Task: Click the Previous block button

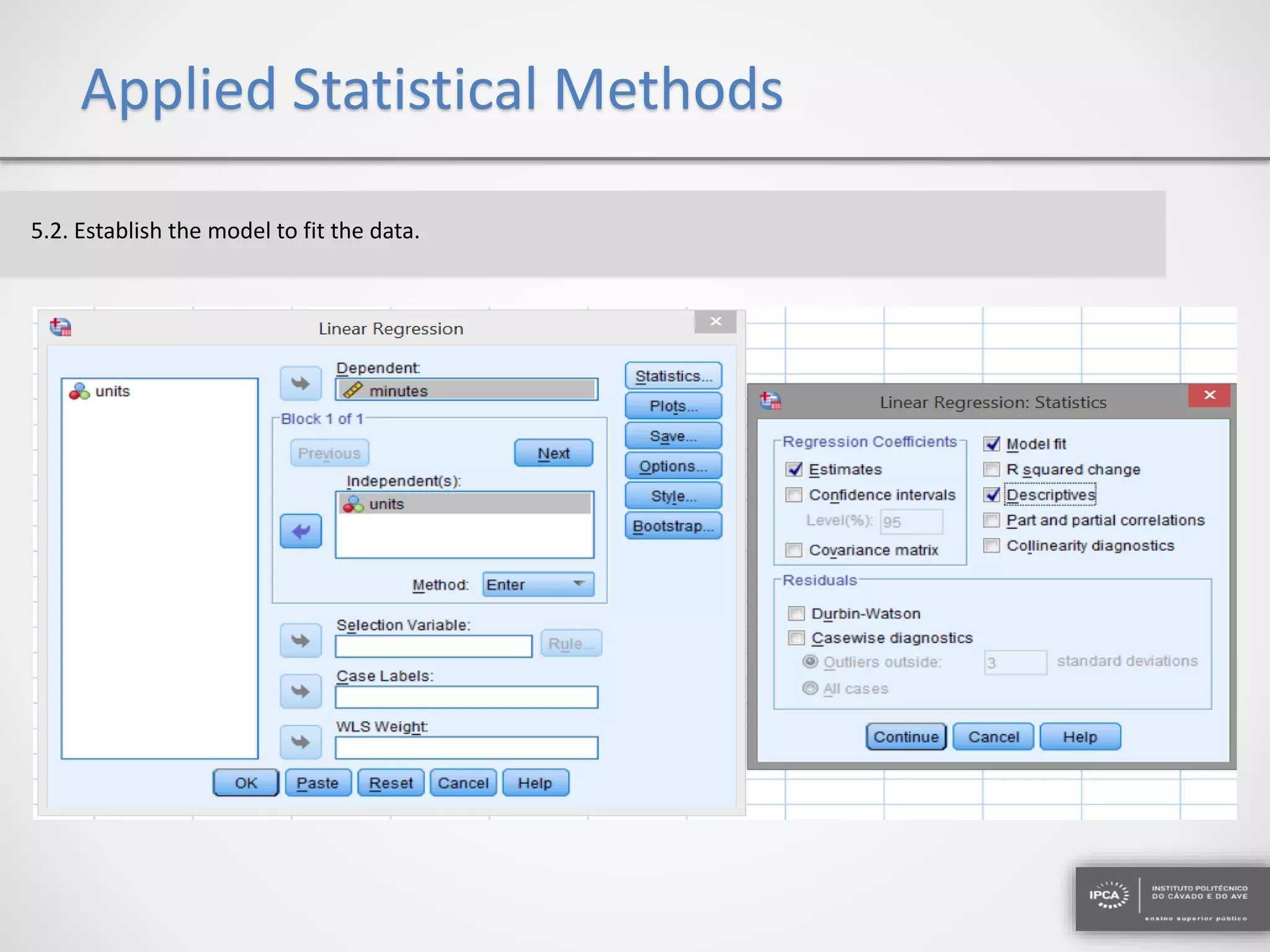Action: (329, 453)
